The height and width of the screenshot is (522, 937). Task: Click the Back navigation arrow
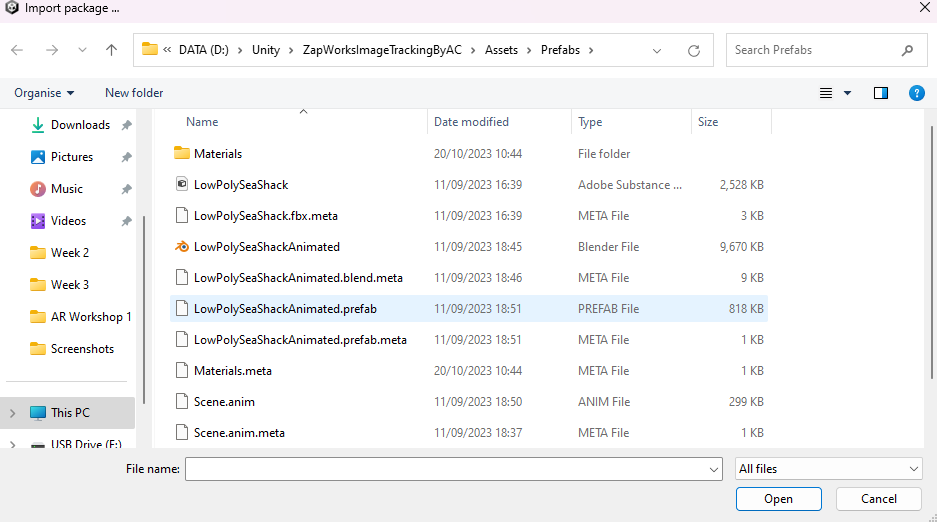pyautogui.click(x=18, y=50)
